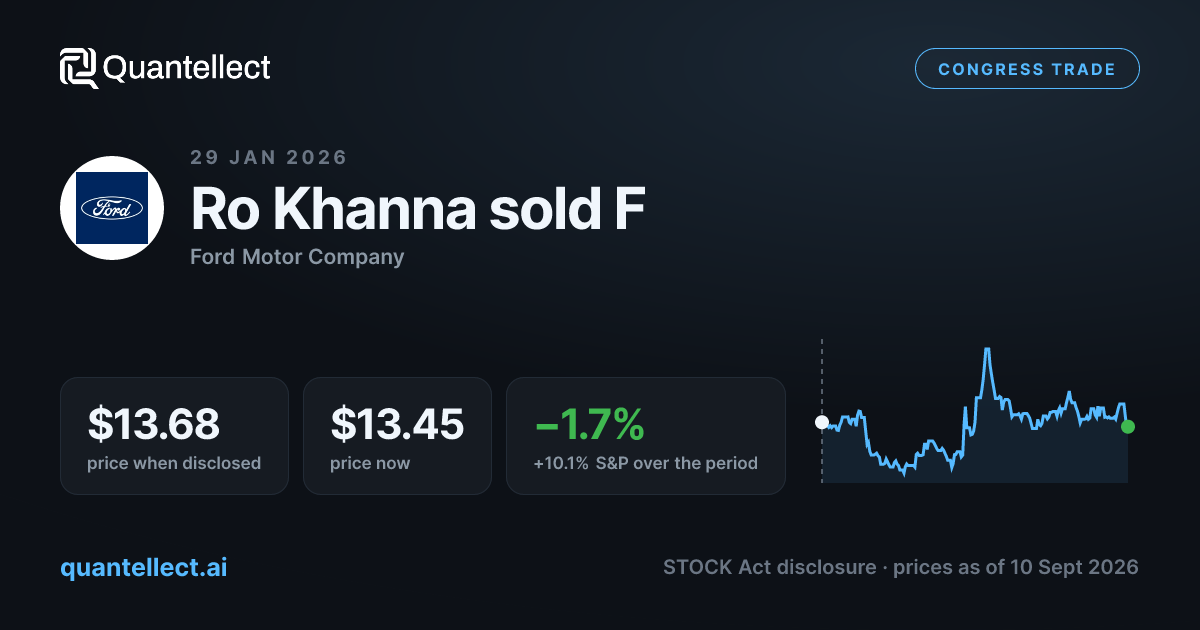Click the price chart's lowest dip
The image size is (1200, 630).
904,473
